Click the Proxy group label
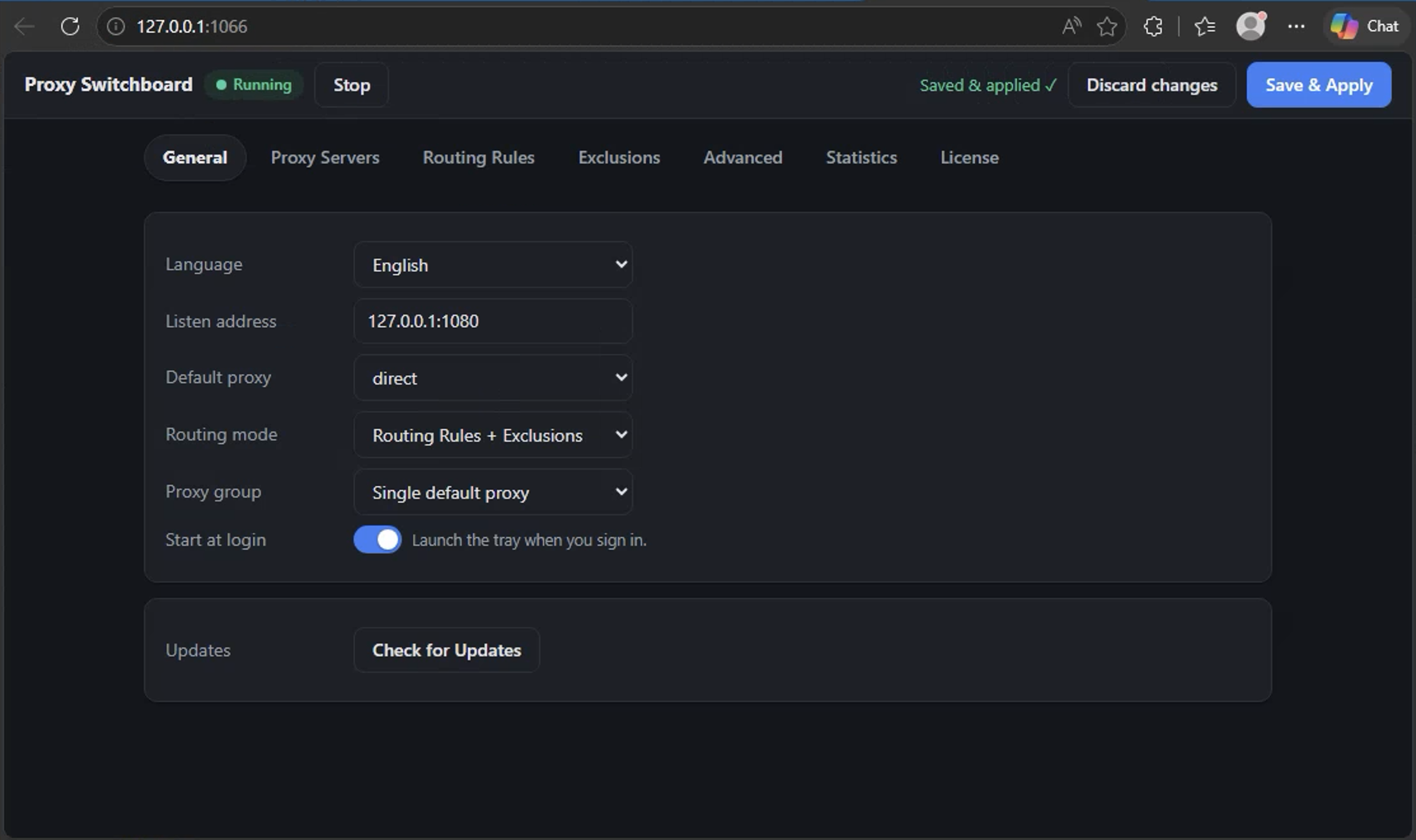 pos(213,492)
